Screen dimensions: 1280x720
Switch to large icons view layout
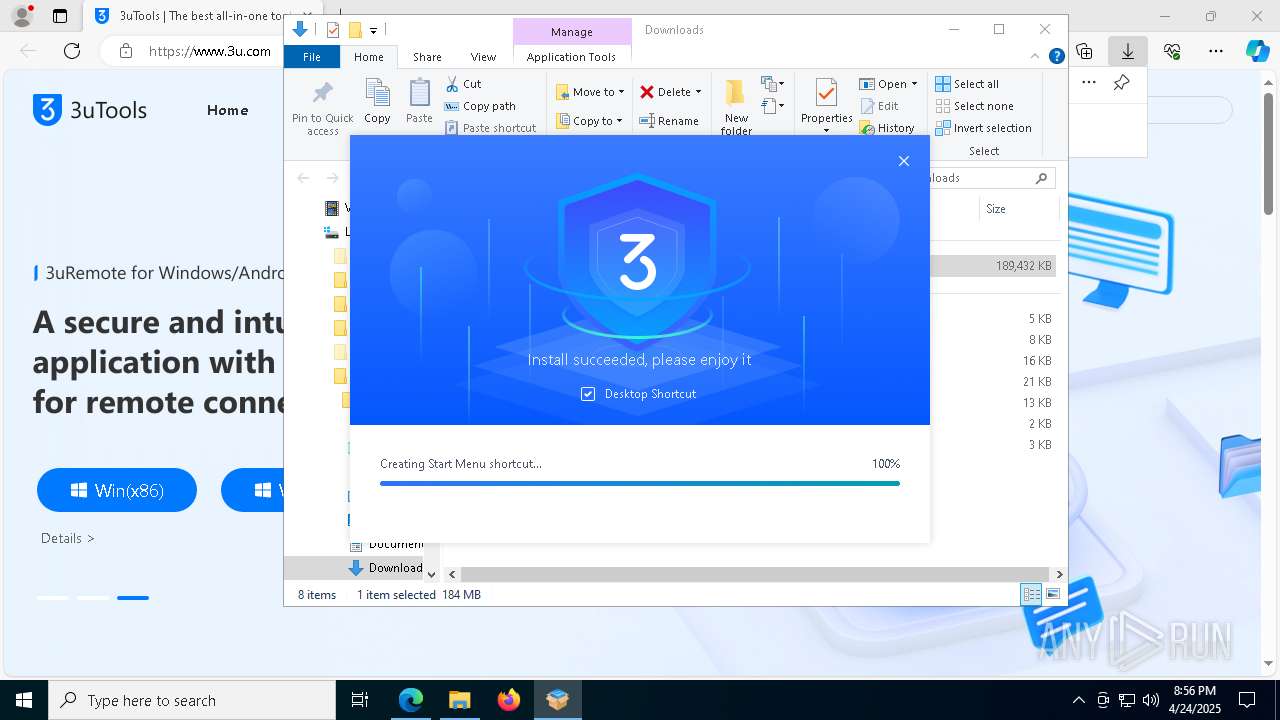[1052, 594]
